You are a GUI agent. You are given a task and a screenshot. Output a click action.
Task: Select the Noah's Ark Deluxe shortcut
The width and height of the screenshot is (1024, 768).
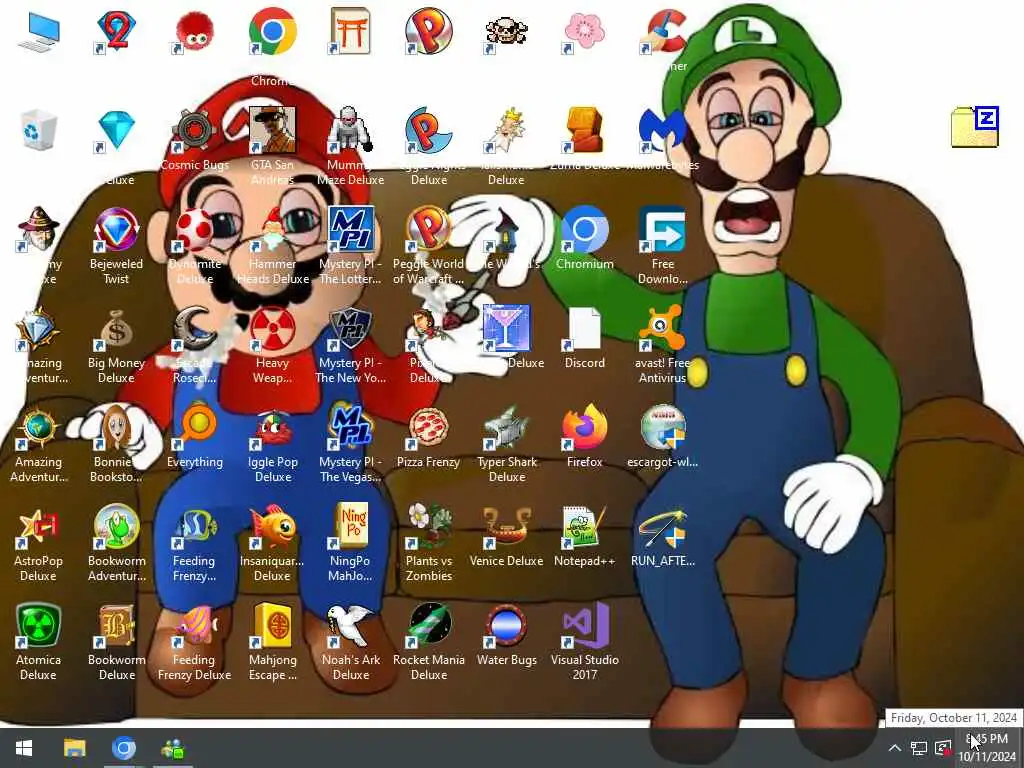coord(350,626)
